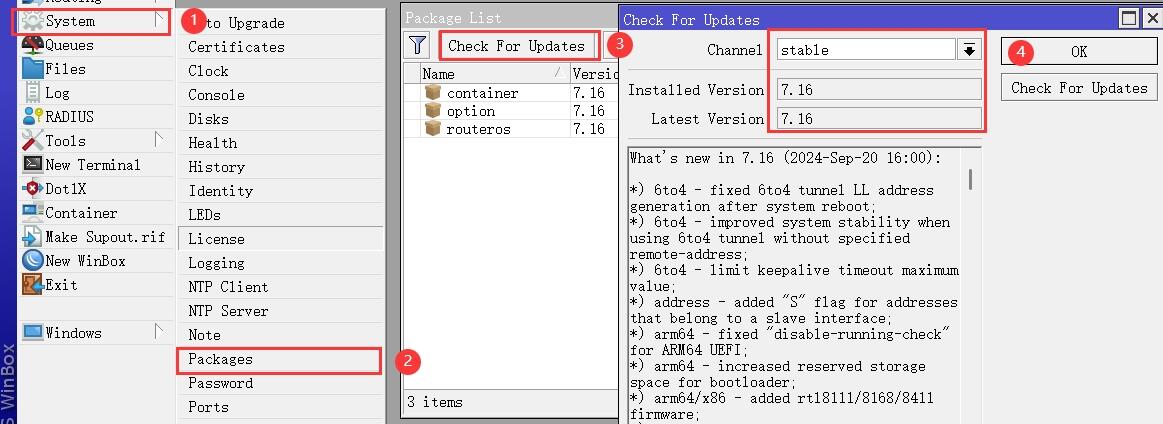Open Files in the sidebar

[95, 69]
